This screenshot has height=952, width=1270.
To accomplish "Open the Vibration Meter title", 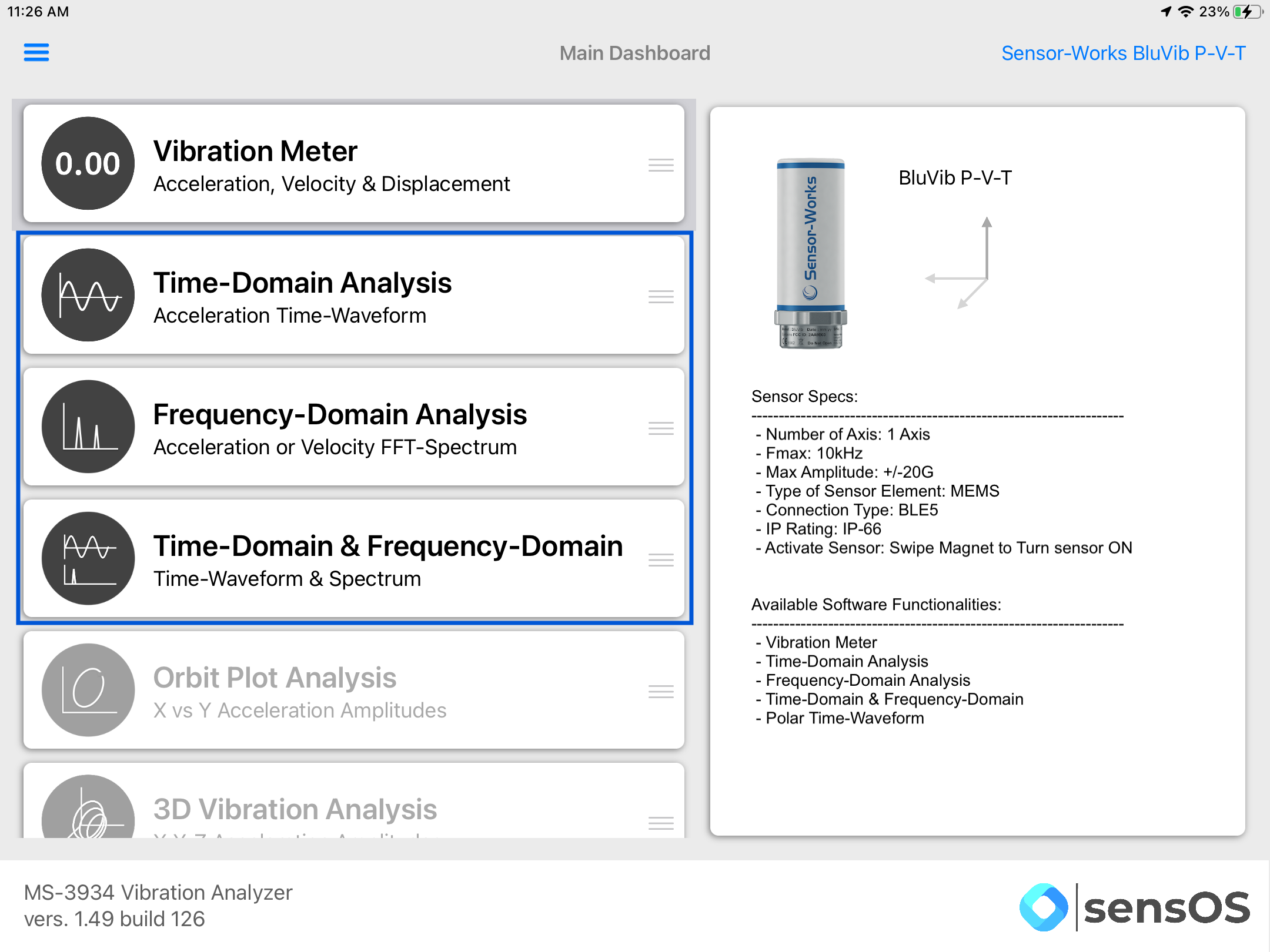I will 255,151.
